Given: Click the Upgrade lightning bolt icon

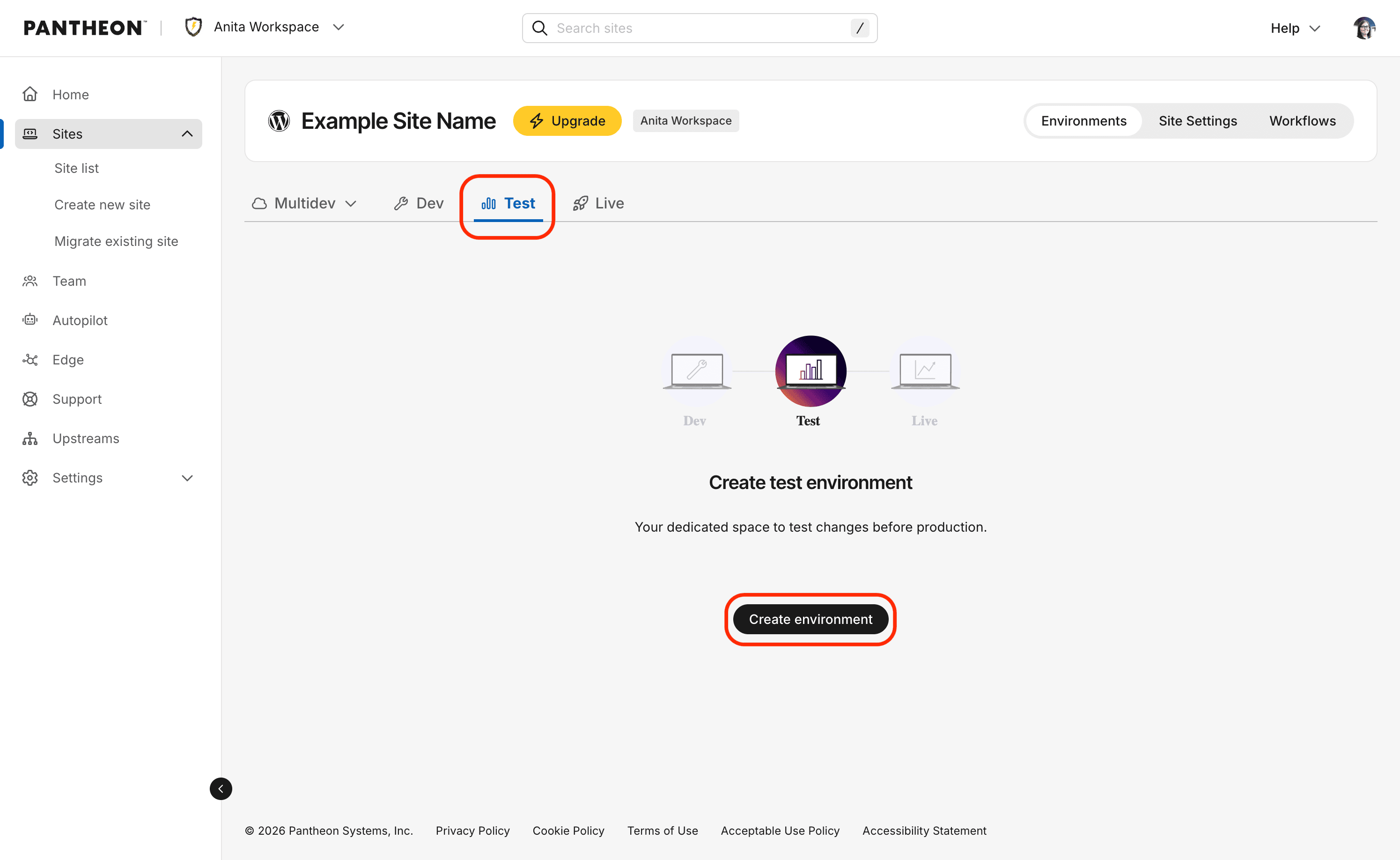Looking at the screenshot, I should pyautogui.click(x=536, y=120).
